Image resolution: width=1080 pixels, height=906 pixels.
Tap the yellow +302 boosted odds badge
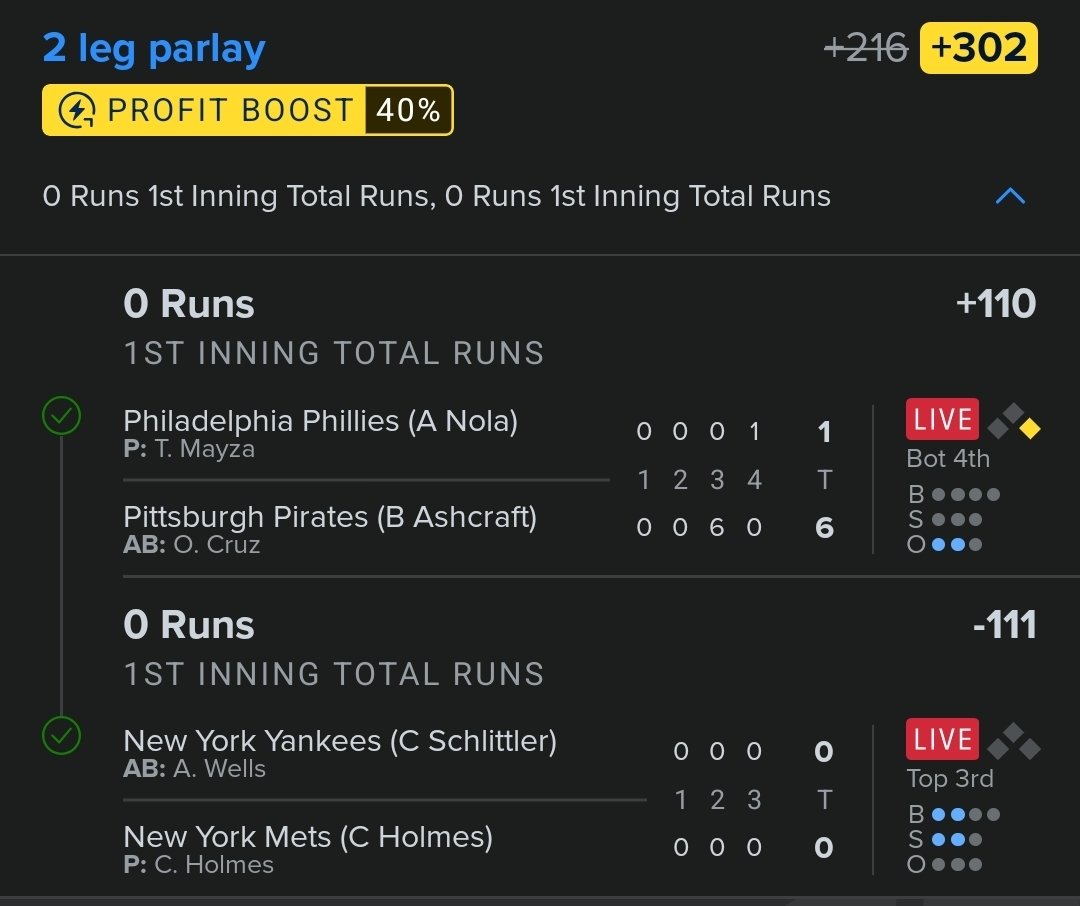[979, 48]
